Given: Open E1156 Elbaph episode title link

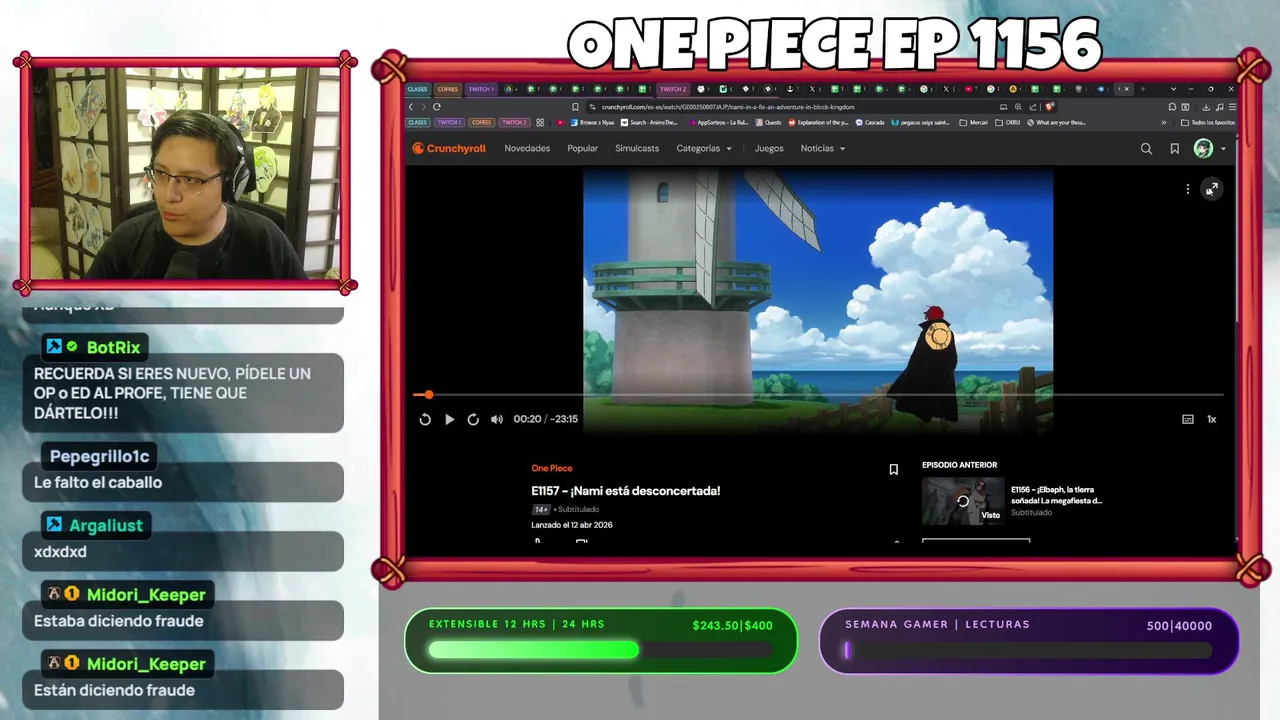Looking at the screenshot, I should coord(1056,495).
